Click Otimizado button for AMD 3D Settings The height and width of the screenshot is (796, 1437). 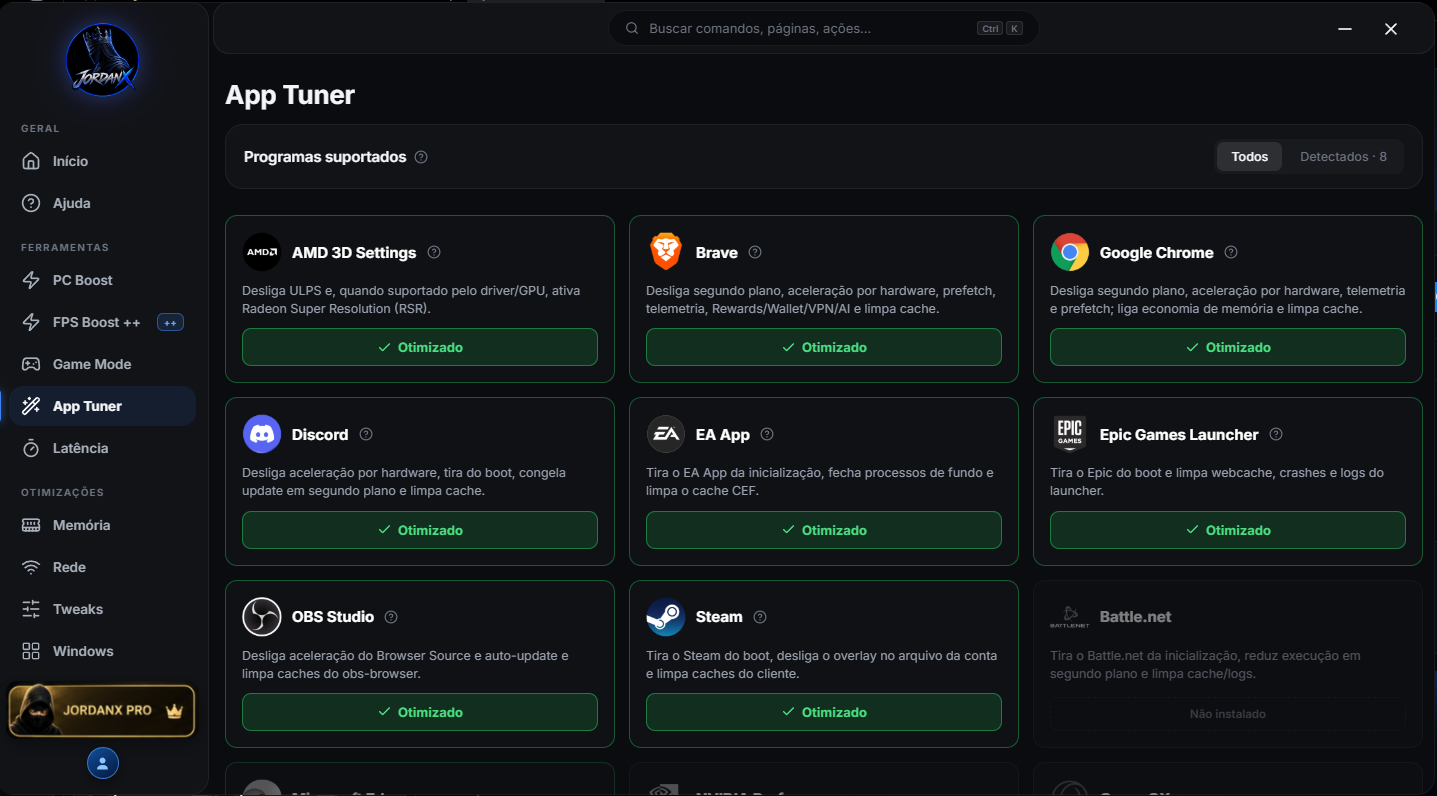click(420, 347)
